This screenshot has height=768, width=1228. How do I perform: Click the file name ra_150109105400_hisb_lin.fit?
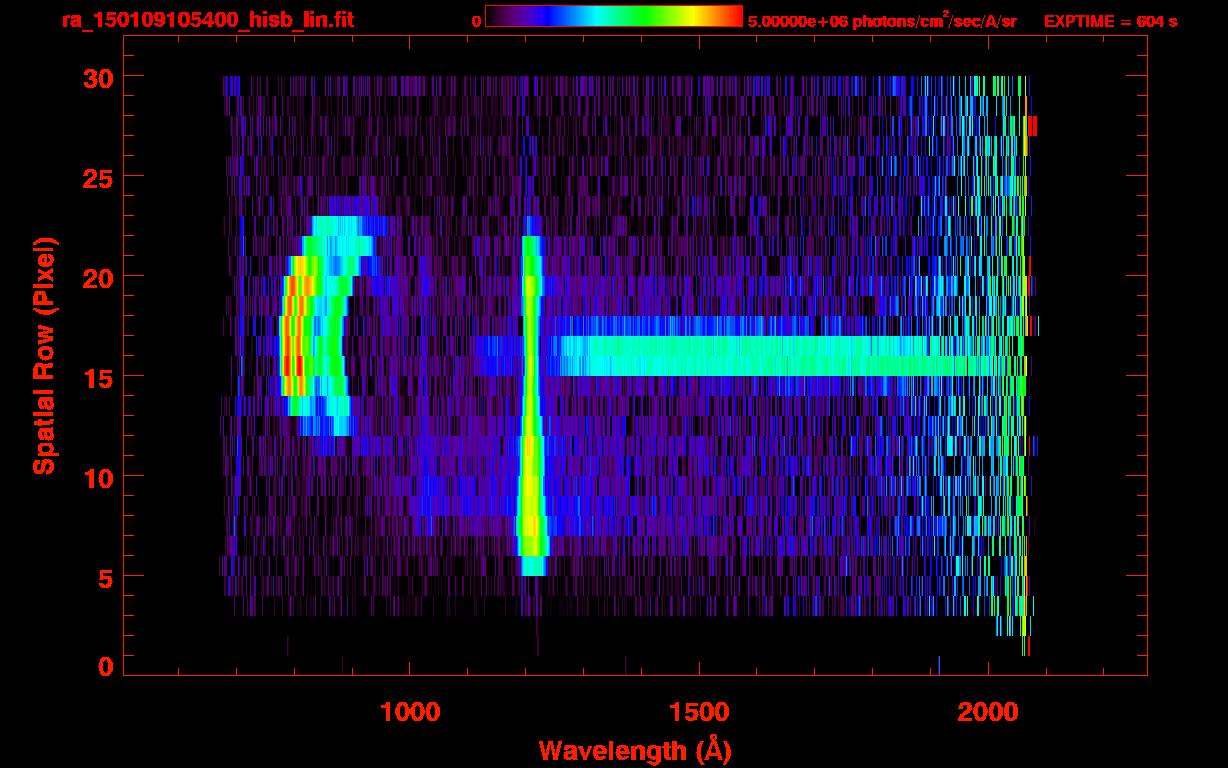pos(206,20)
